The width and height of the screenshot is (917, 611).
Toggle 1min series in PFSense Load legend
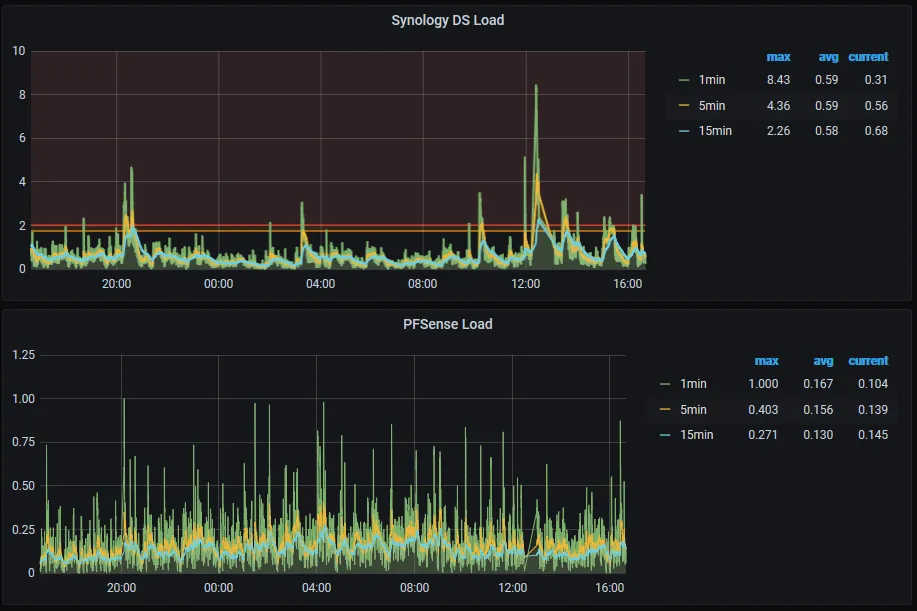[693, 384]
